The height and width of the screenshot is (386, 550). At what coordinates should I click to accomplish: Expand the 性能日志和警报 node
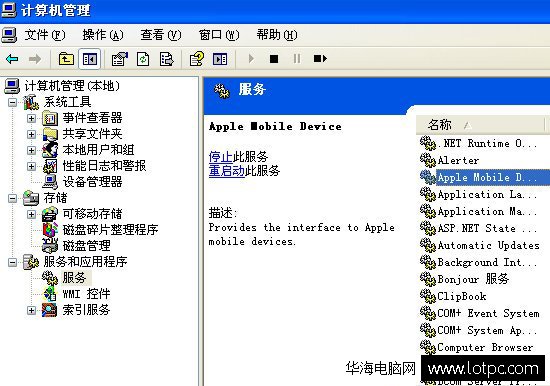point(31,166)
